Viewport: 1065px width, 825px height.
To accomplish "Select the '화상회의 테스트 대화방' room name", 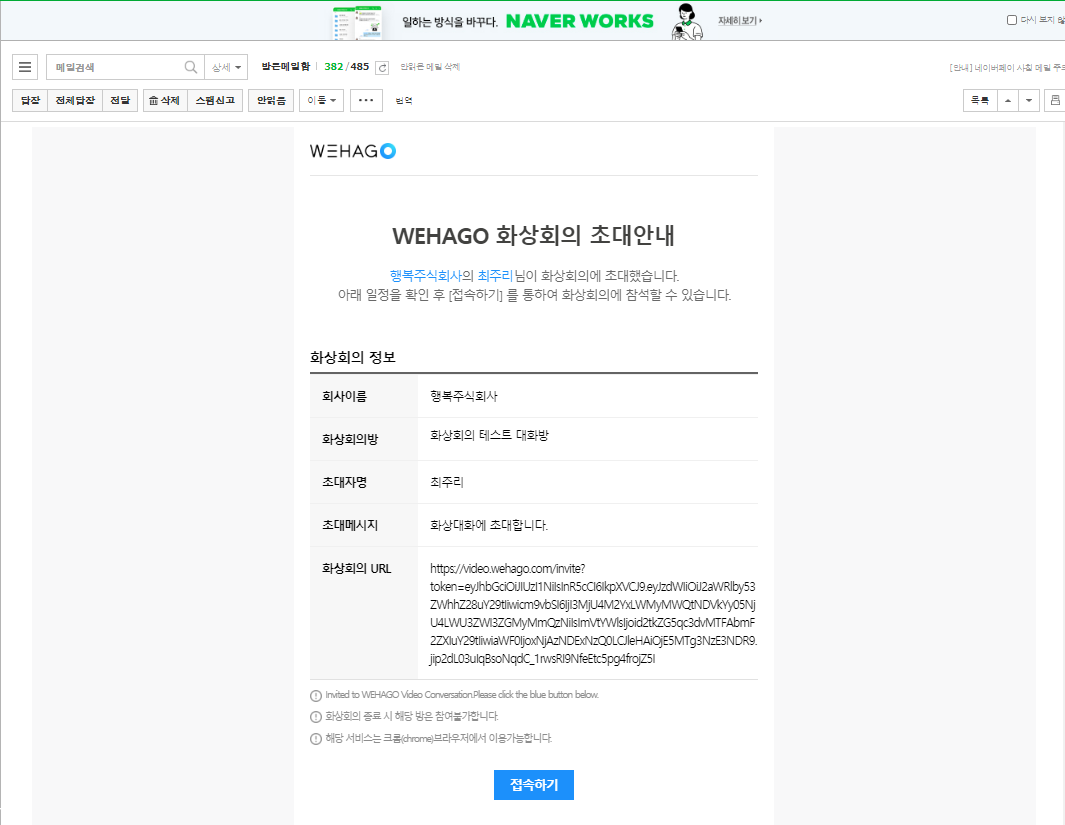I will pyautogui.click(x=489, y=435).
